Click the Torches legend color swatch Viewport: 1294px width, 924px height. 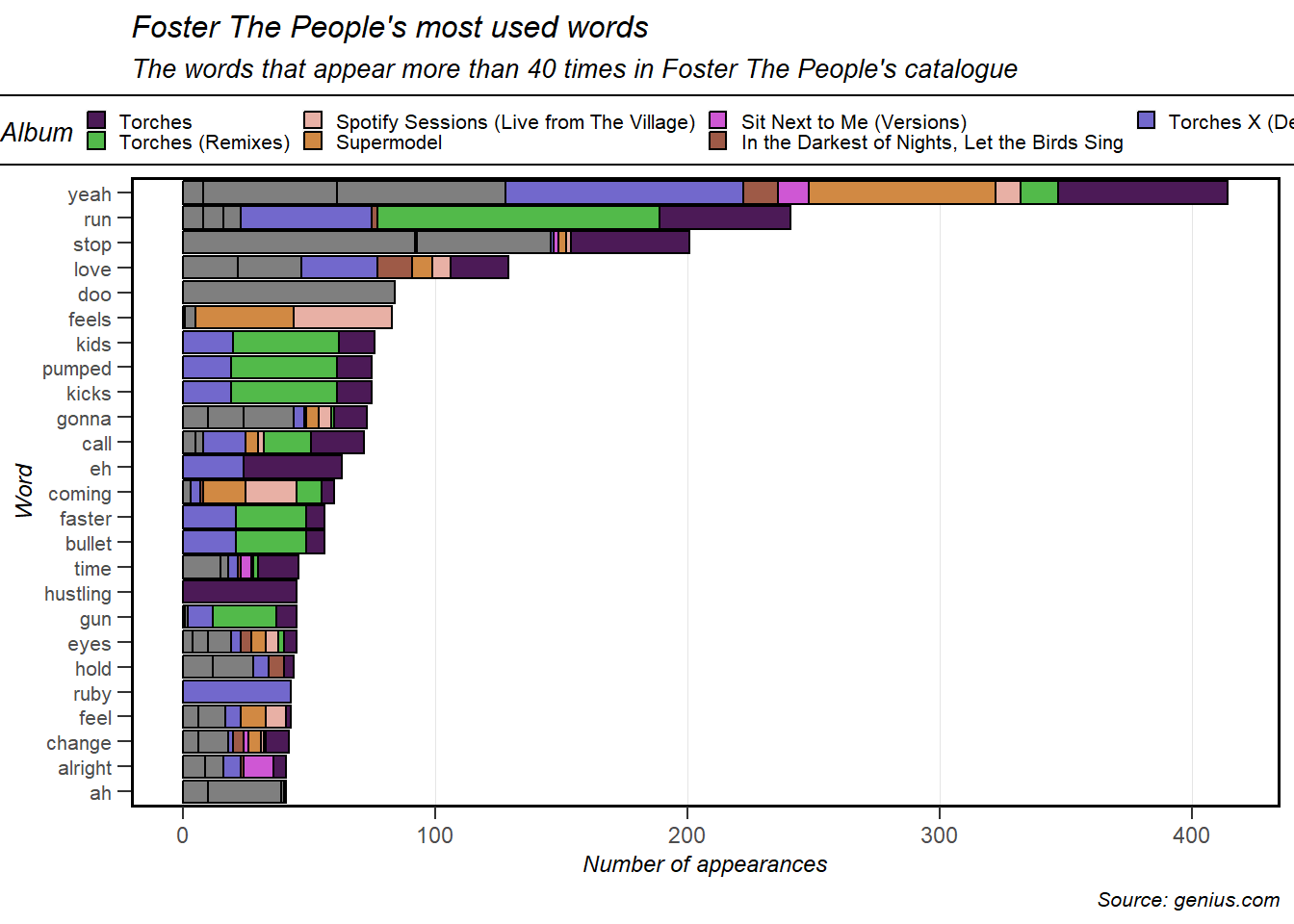click(x=96, y=120)
